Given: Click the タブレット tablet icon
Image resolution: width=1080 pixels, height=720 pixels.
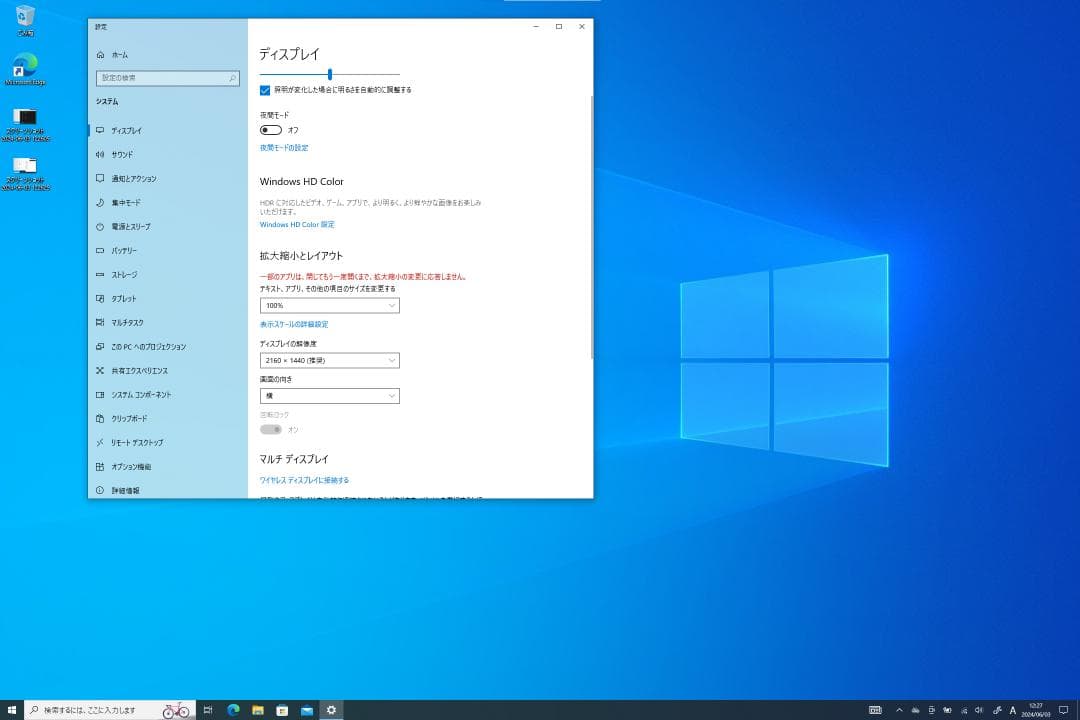Looking at the screenshot, I should [101, 298].
